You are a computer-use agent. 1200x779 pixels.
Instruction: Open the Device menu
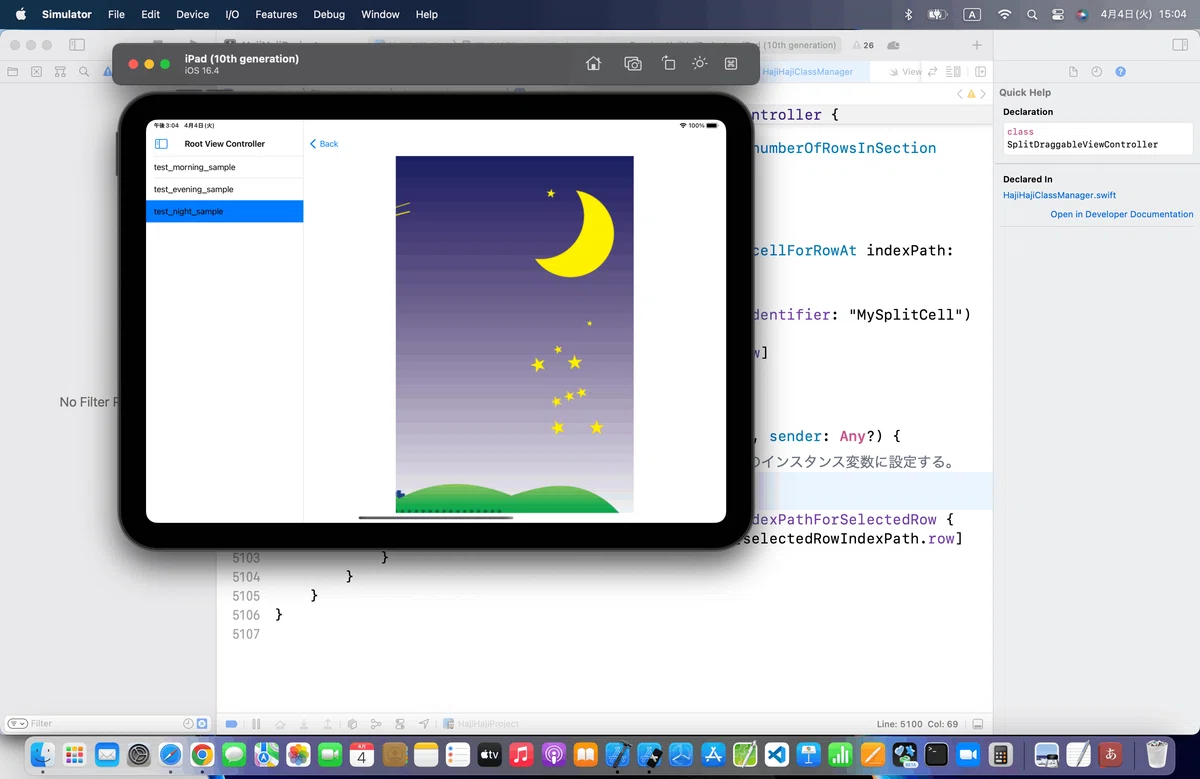(x=192, y=14)
